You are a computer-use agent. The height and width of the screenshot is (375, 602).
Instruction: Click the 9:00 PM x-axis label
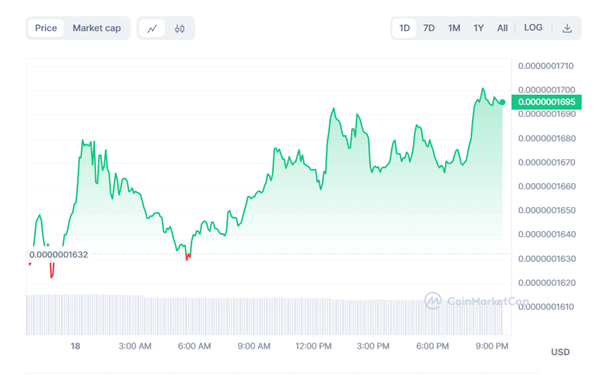click(492, 346)
